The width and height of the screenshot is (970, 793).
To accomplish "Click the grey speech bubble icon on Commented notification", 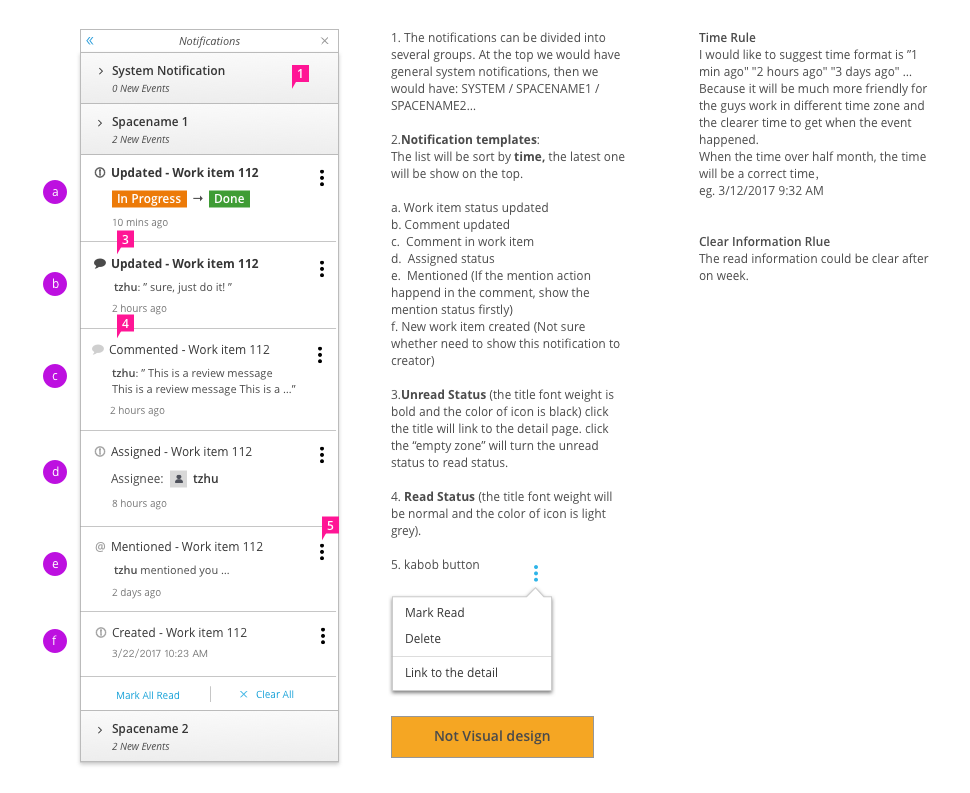I will click(97, 350).
